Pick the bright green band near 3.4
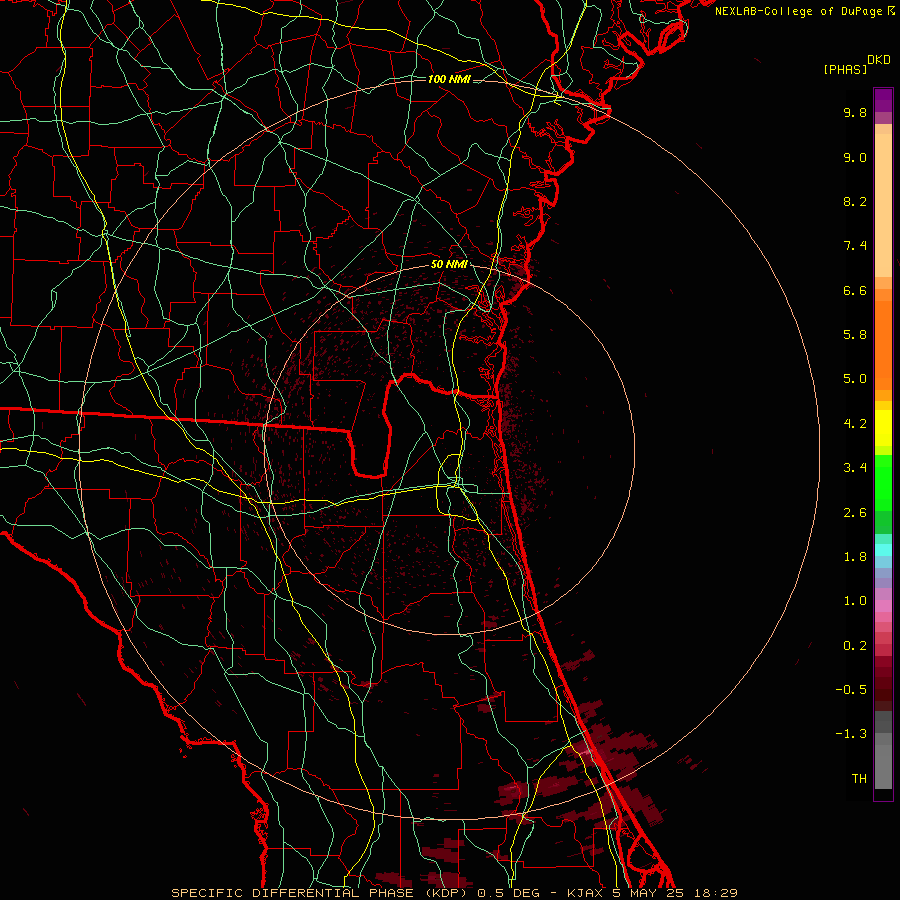This screenshot has height=900, width=900. 883,483
